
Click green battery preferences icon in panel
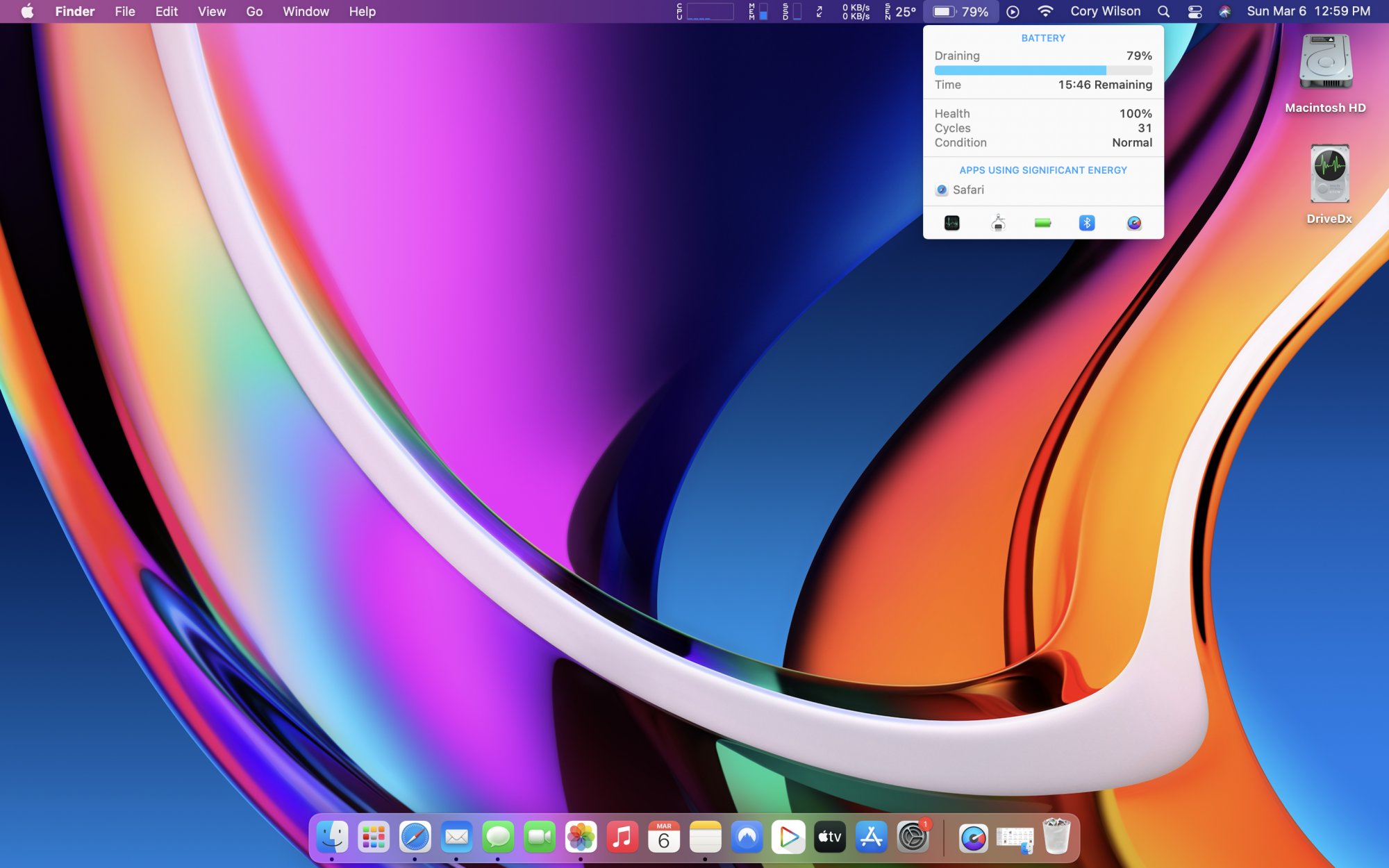click(1042, 223)
